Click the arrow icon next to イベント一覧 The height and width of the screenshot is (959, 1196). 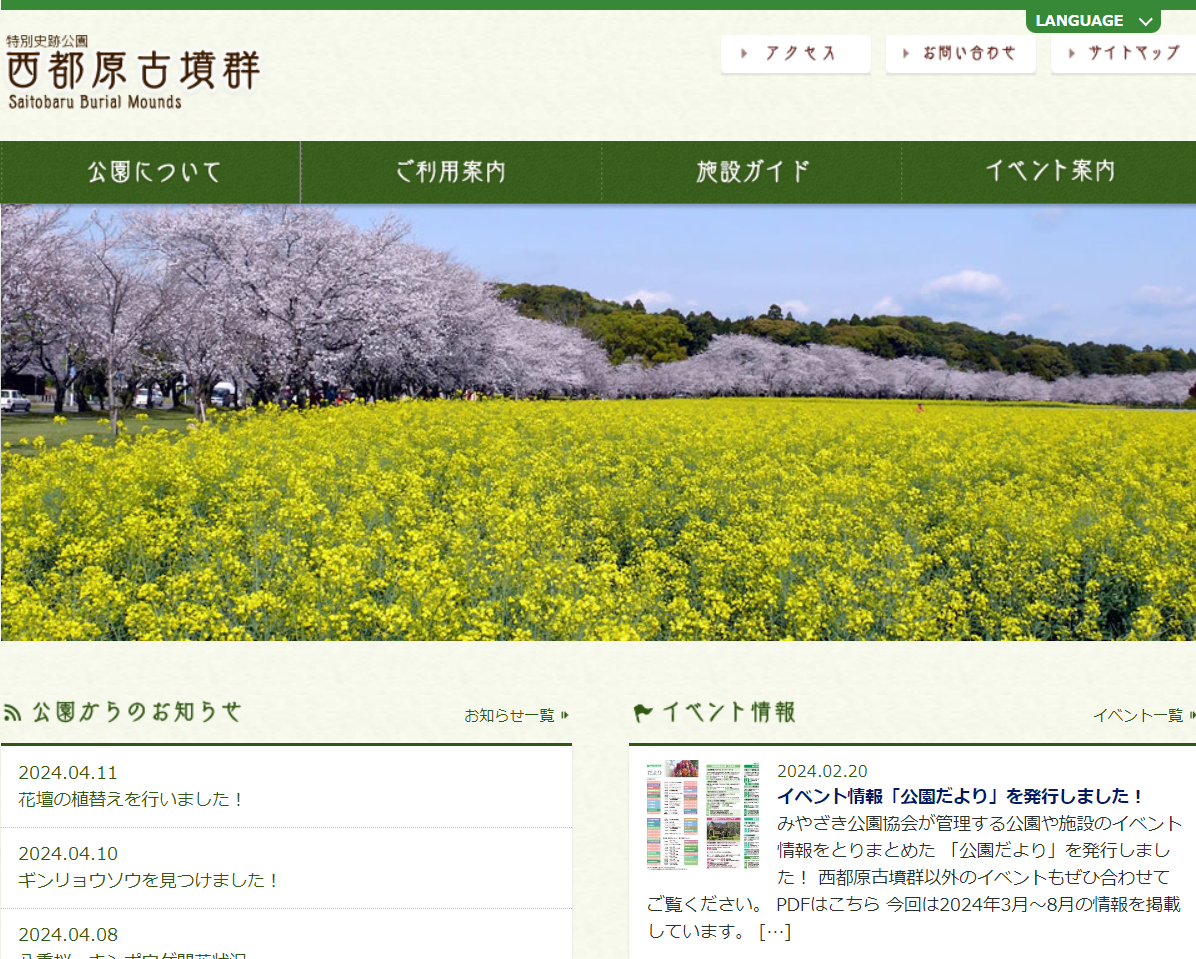(1191, 715)
